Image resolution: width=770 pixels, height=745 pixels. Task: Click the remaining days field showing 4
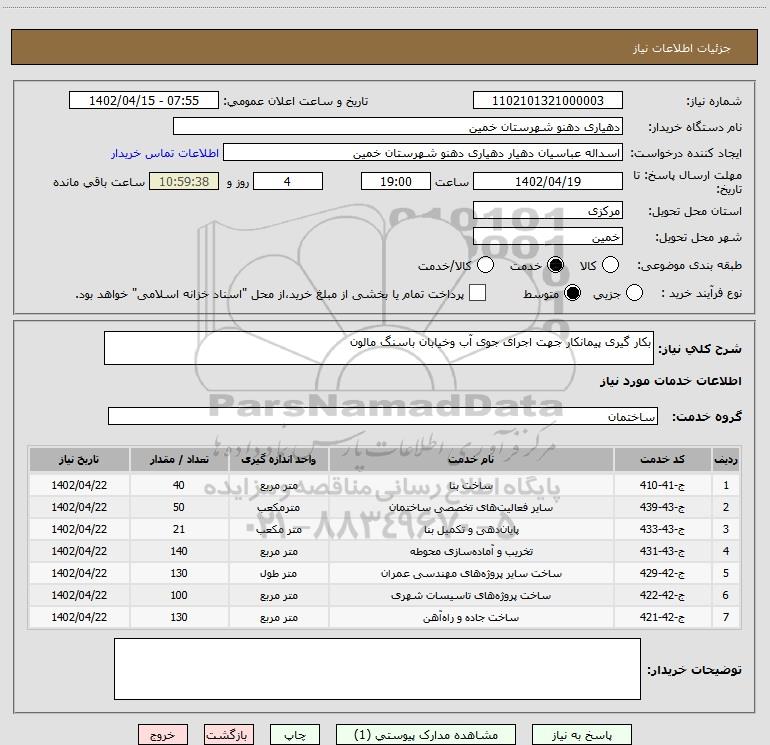tap(288, 181)
